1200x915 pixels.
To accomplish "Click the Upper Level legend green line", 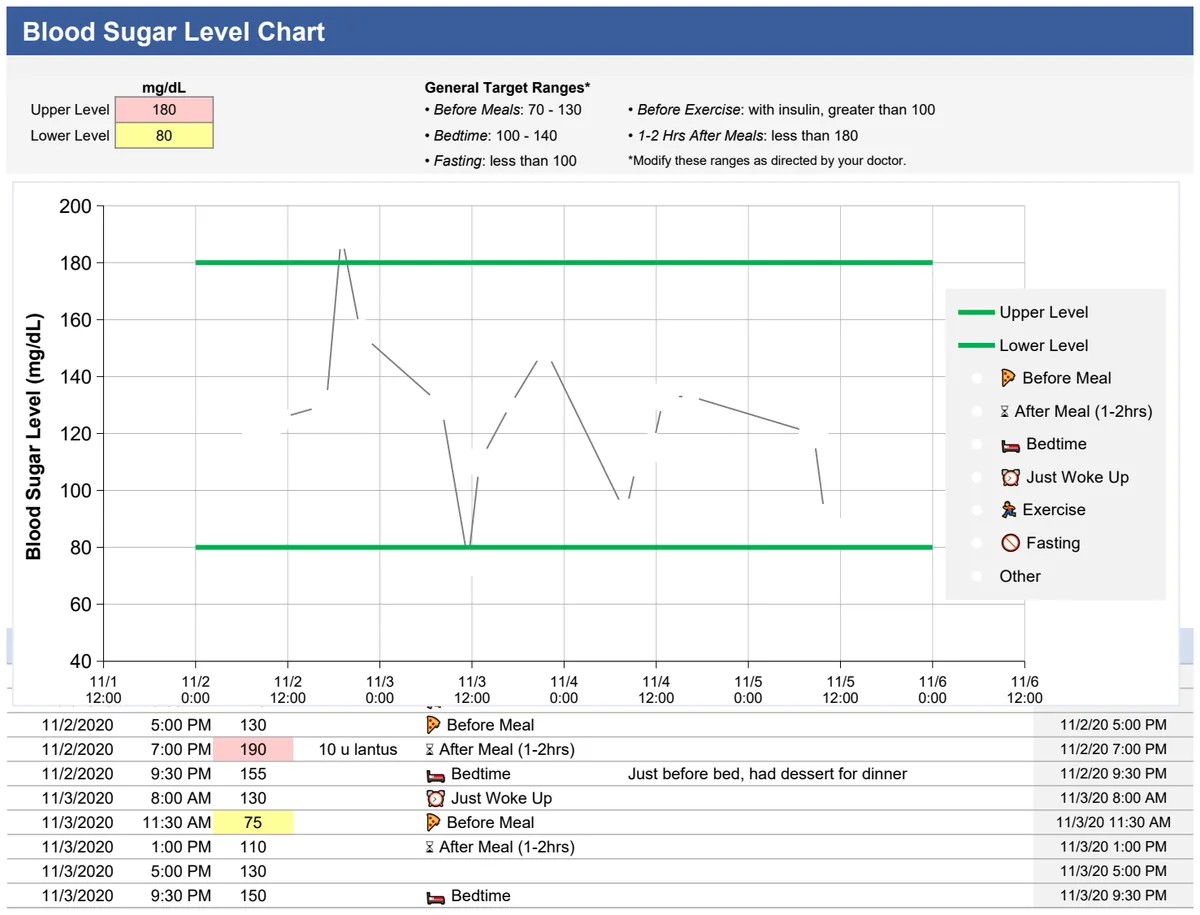I will click(976, 312).
